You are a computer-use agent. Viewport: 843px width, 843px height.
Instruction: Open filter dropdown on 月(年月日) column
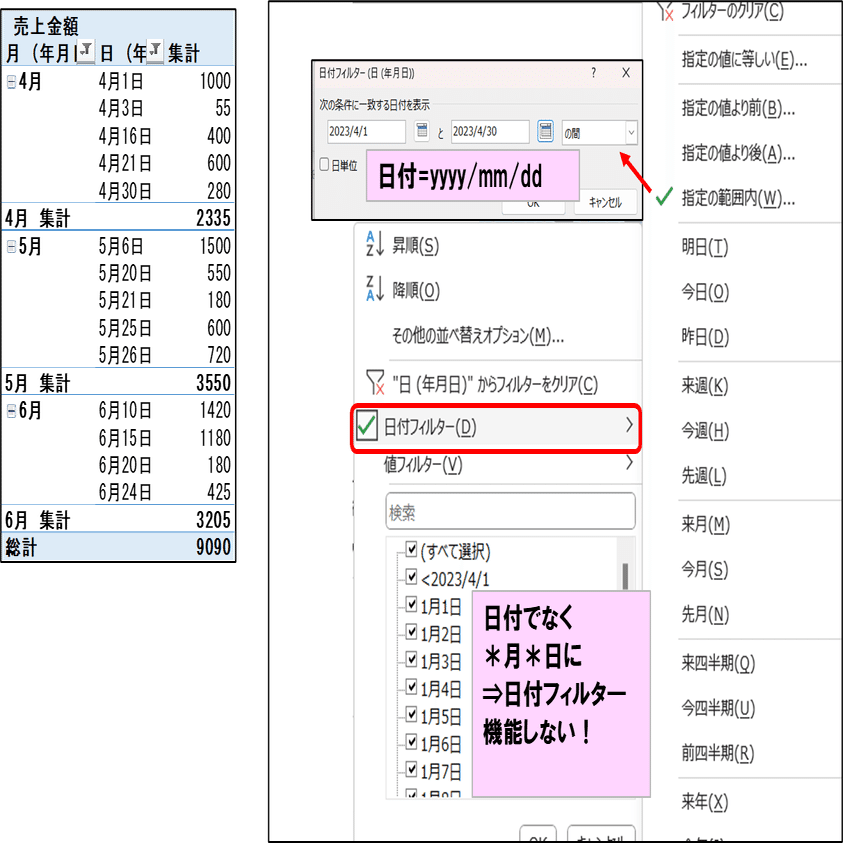tap(85, 51)
